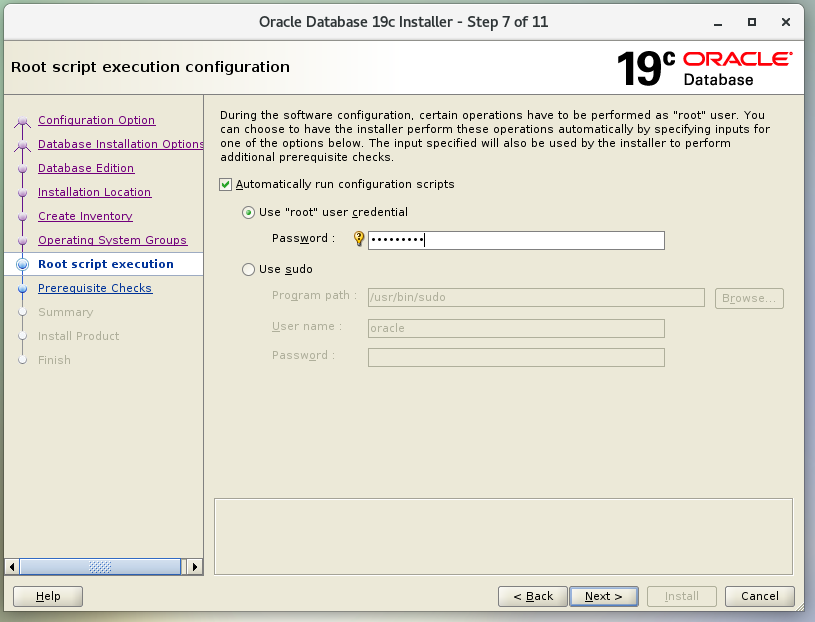Screen dimensions: 815x622
Task: Open the Operating System Groups step
Action: click(x=112, y=241)
